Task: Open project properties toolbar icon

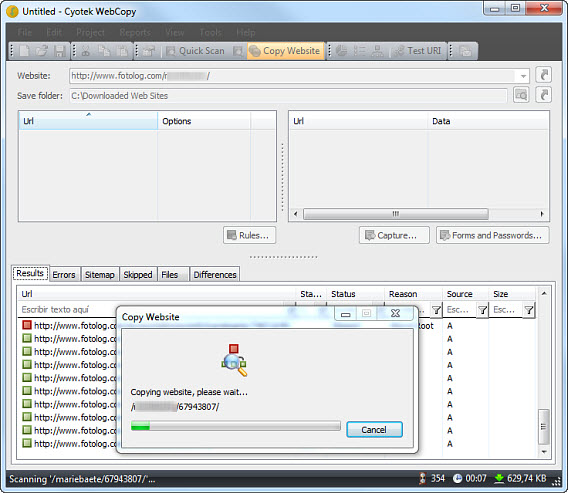Action: click(149, 51)
